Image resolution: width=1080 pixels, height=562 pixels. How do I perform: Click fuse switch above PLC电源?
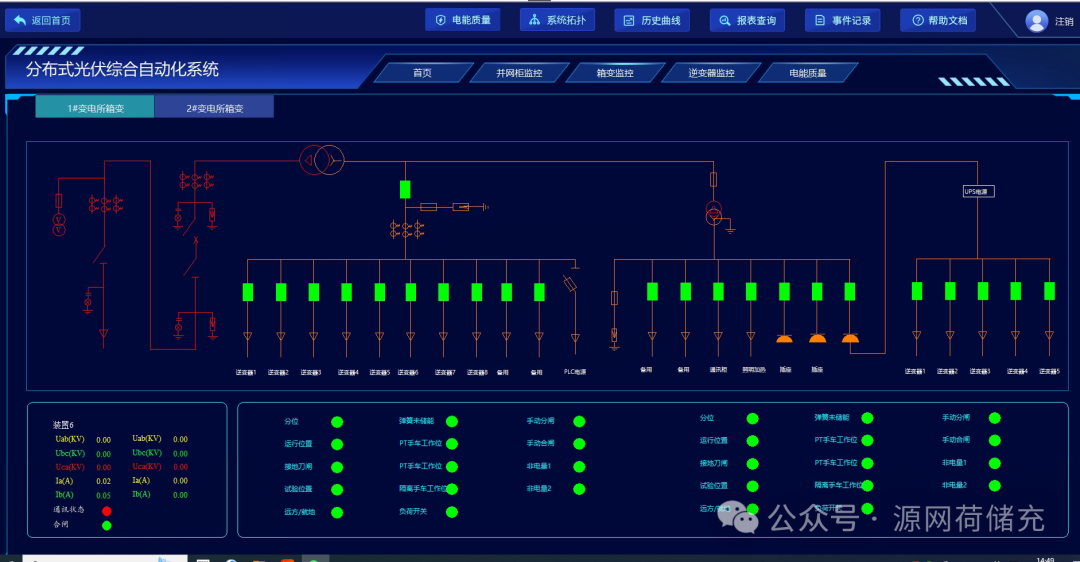[570, 283]
